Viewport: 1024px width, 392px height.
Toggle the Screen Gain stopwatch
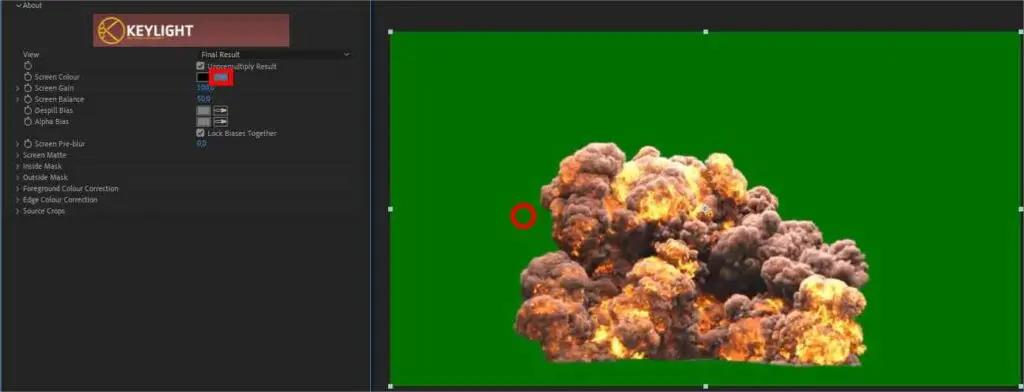click(x=28, y=88)
